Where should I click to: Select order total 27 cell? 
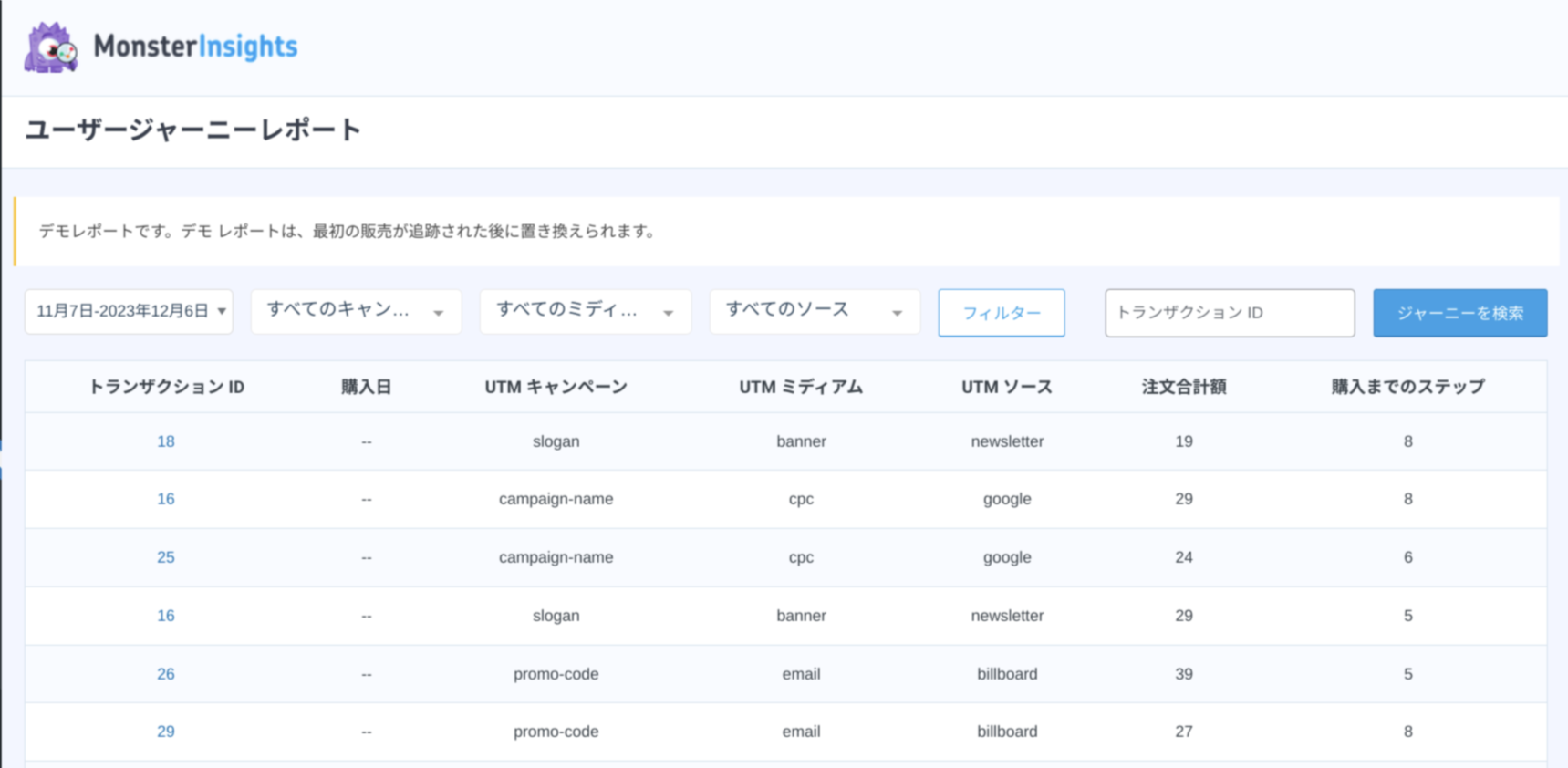coord(1184,732)
